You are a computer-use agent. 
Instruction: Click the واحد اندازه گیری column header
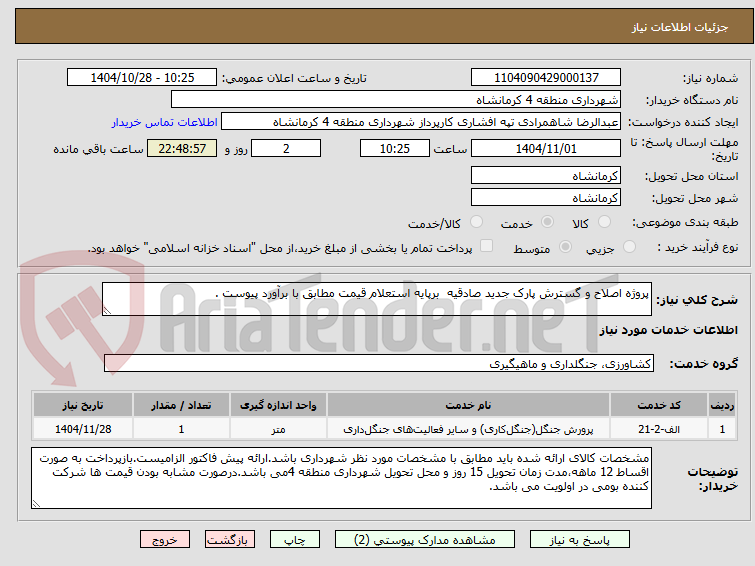click(x=278, y=405)
